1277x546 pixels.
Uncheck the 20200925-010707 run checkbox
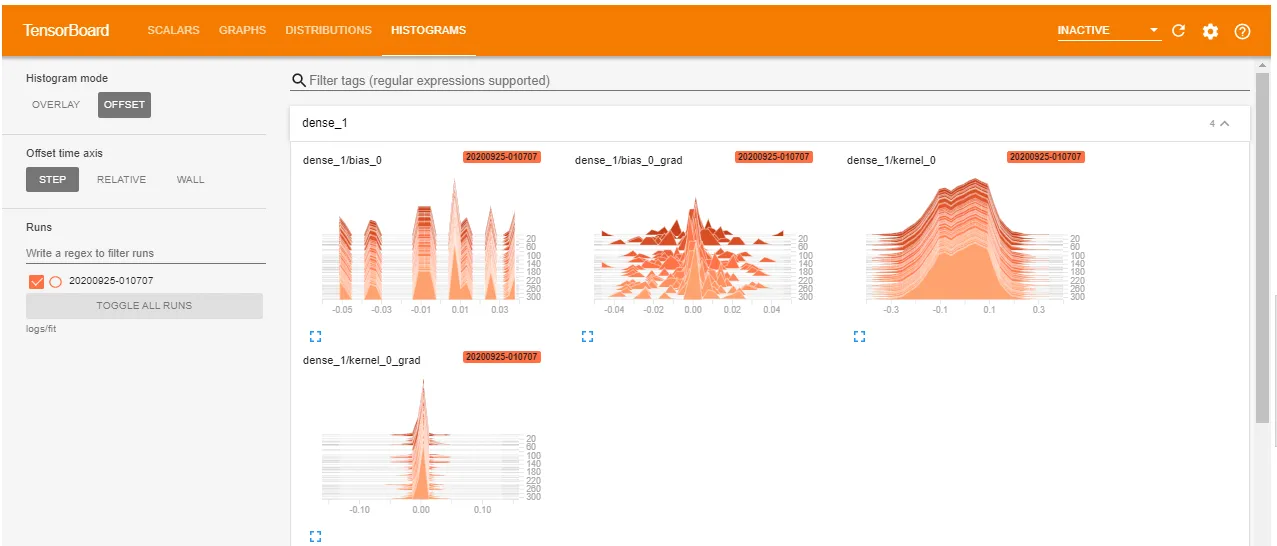37,281
